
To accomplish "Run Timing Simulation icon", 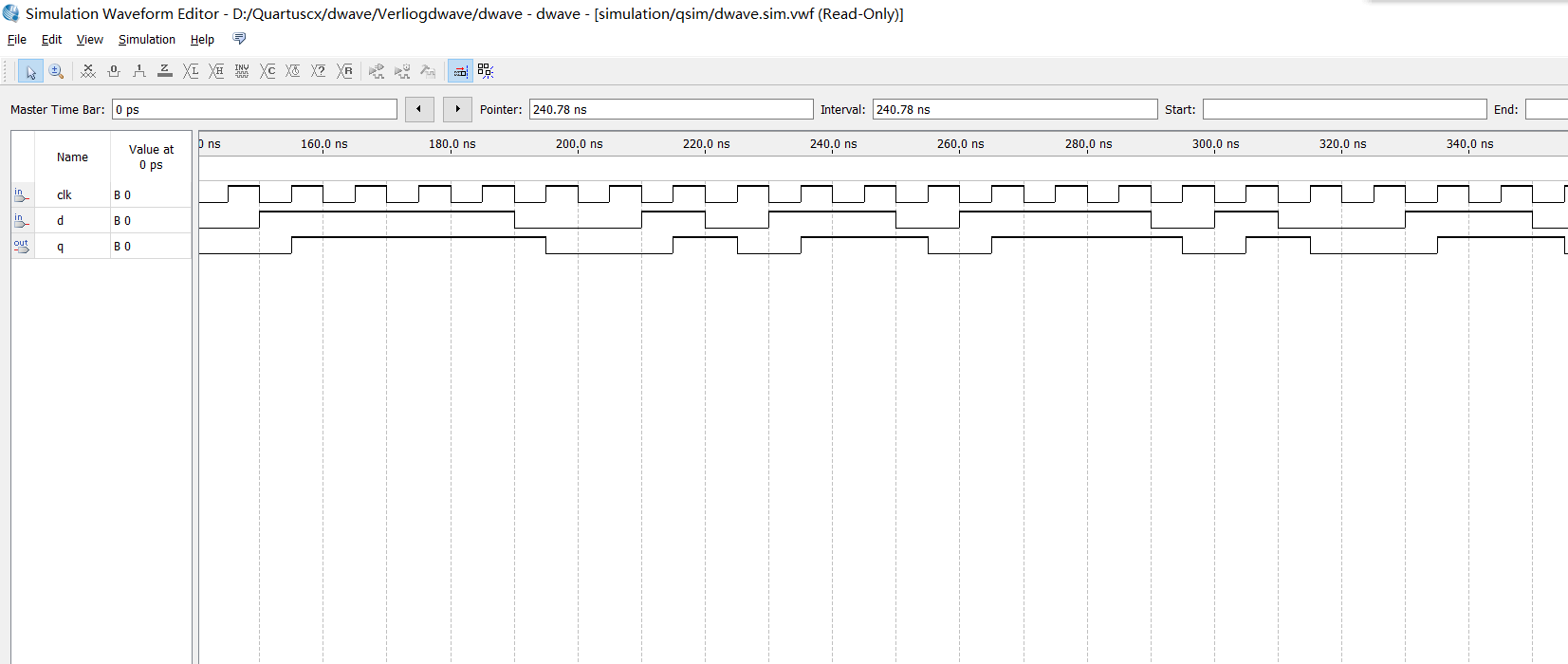I will (x=402, y=71).
